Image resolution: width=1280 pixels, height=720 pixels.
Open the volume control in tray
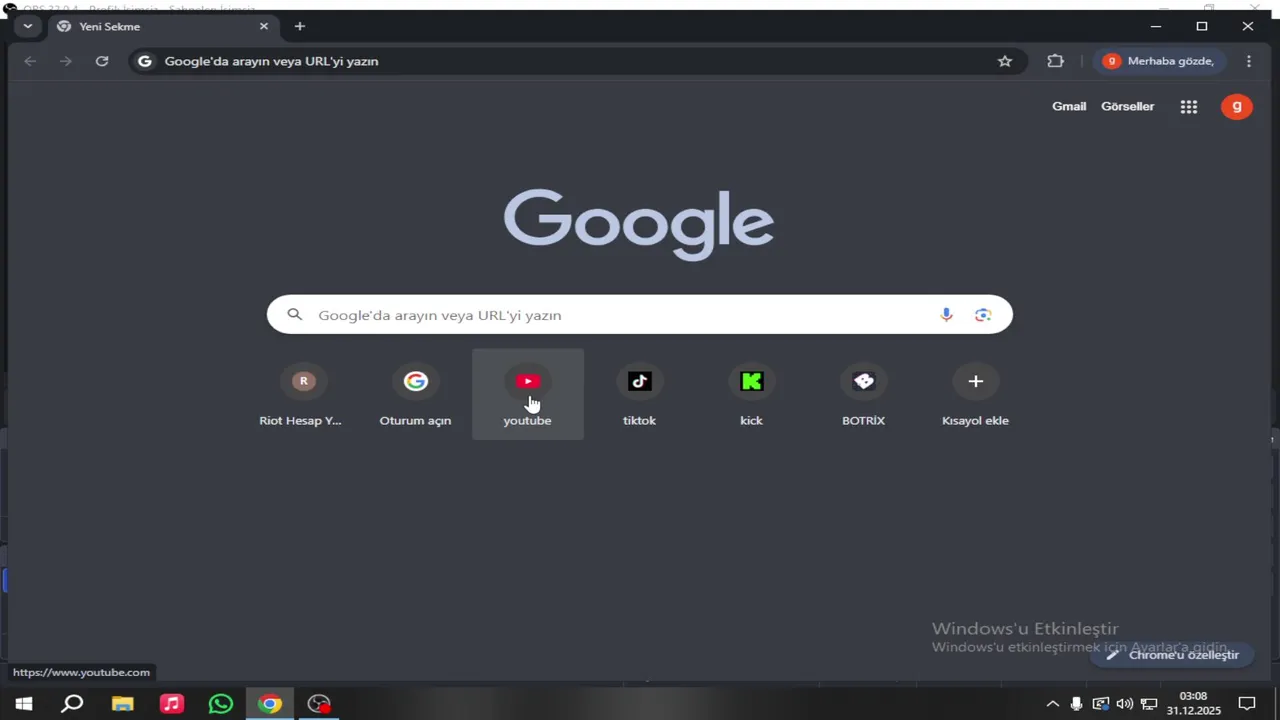click(x=1124, y=704)
